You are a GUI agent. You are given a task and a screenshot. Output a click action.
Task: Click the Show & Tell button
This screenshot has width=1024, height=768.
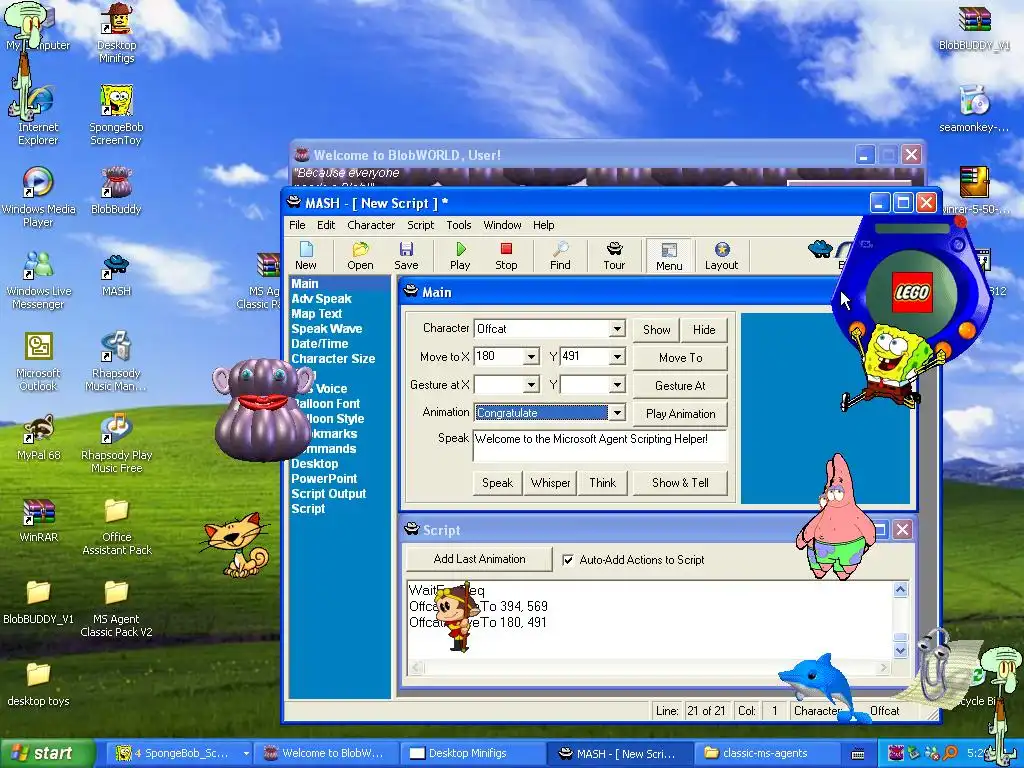pos(680,483)
